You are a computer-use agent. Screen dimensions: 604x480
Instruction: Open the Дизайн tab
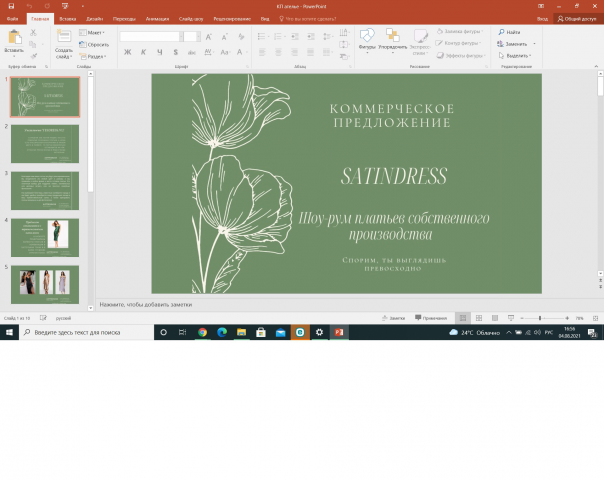point(94,18)
